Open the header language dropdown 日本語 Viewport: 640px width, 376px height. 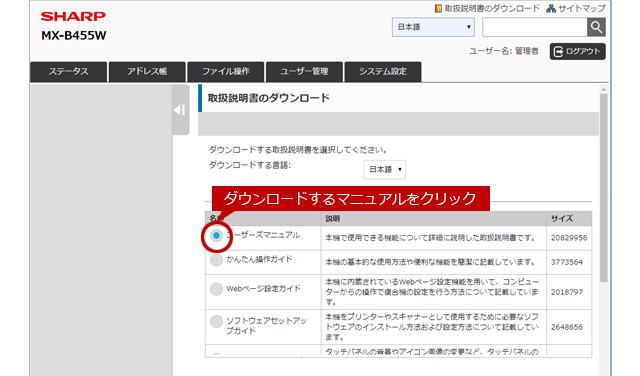433,27
